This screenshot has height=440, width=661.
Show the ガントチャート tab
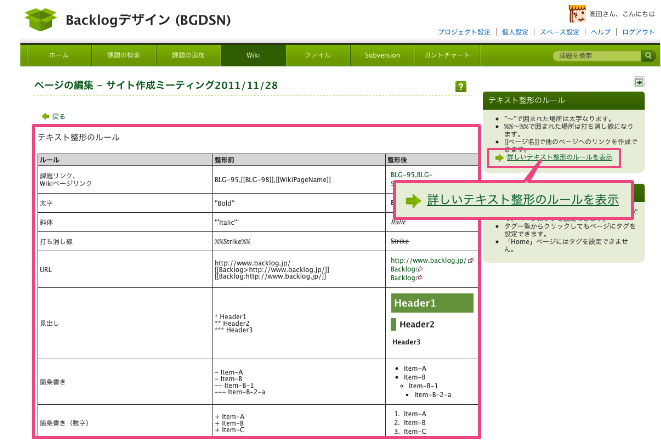447,55
